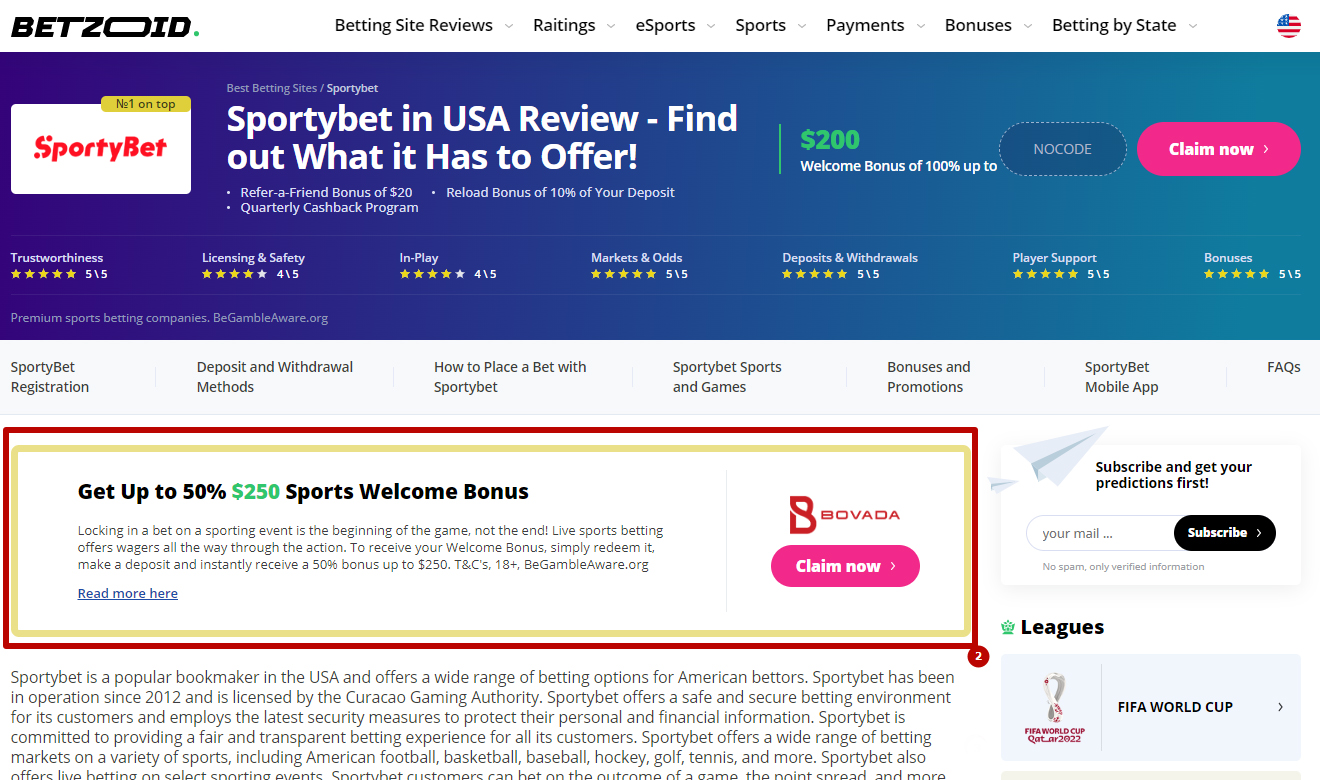Open the US flag language selector

(1288, 26)
